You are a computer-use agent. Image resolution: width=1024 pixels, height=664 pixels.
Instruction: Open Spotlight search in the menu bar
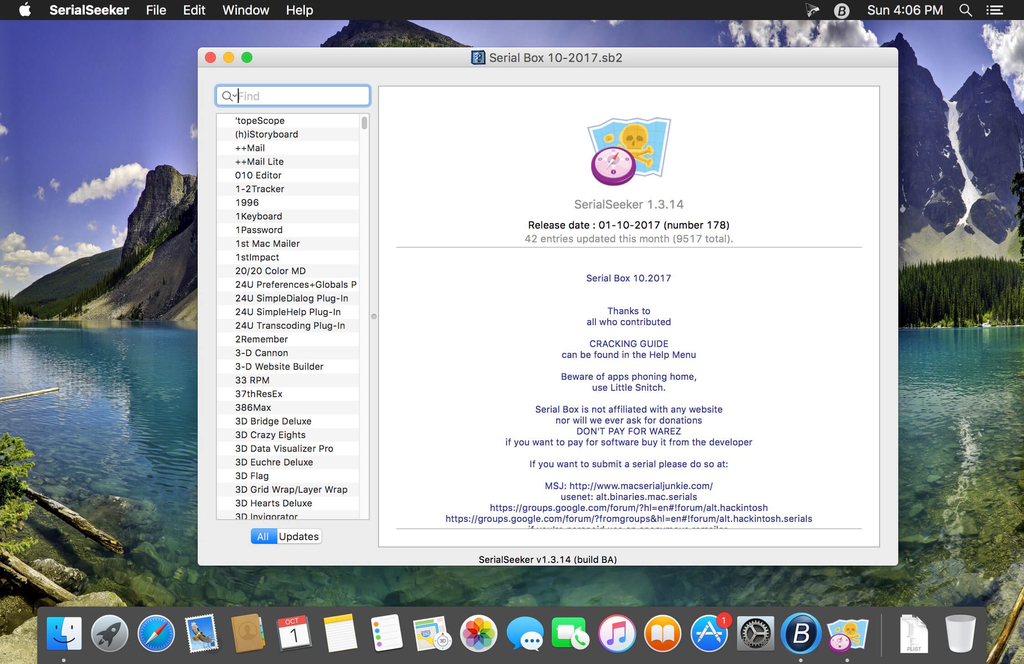pyautogui.click(x=965, y=10)
